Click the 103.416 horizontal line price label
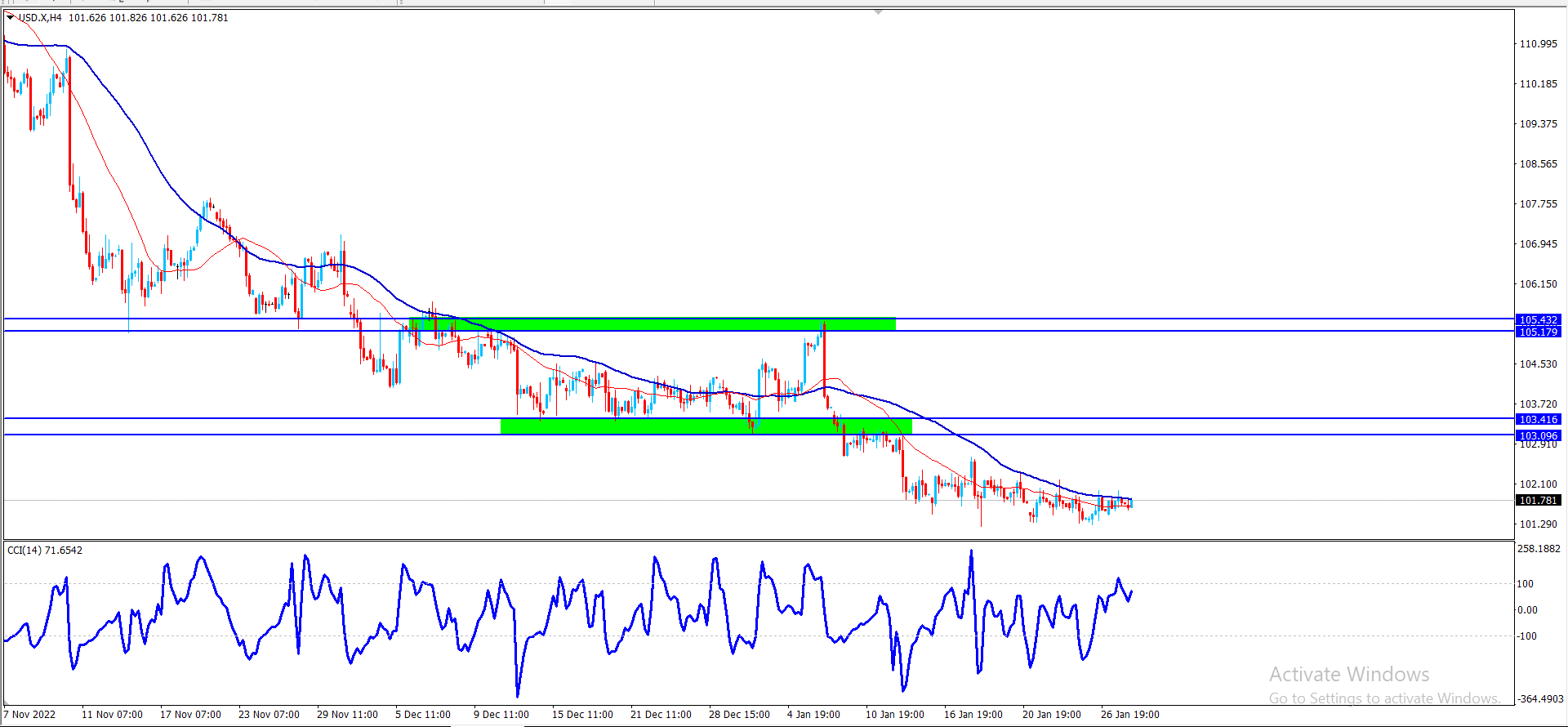 pyautogui.click(x=1538, y=419)
